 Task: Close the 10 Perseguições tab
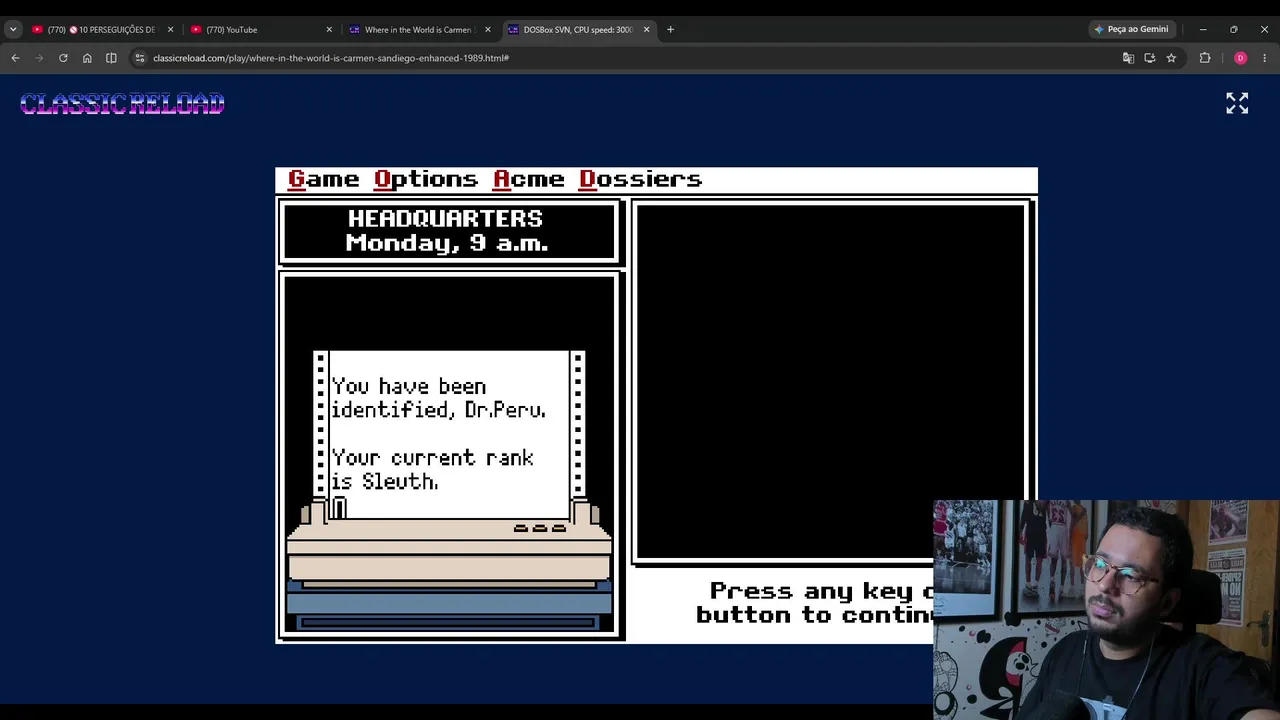[x=170, y=29]
